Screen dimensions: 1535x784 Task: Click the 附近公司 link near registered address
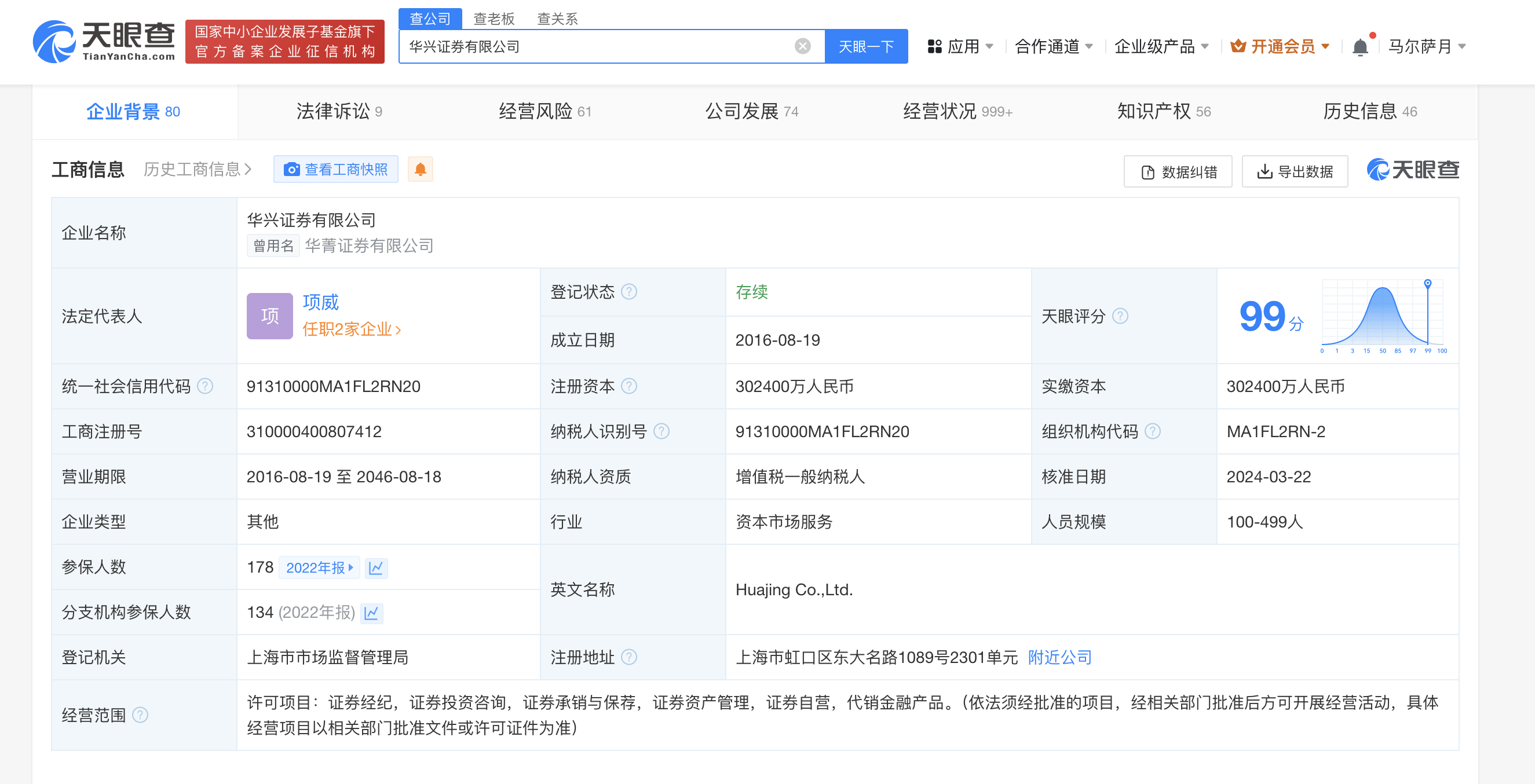click(1059, 657)
